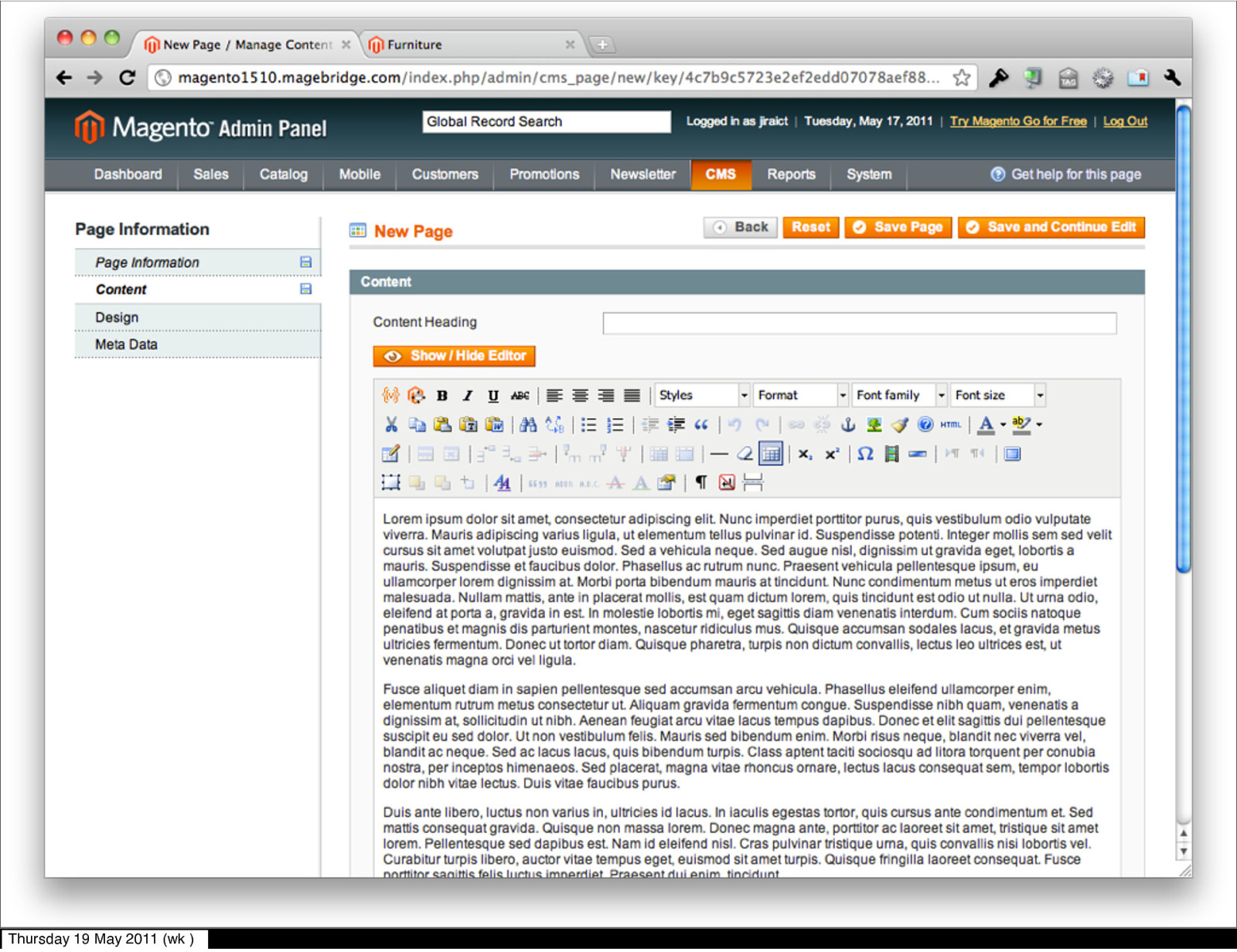
Task: Click the Log Out link
Action: (1125, 121)
